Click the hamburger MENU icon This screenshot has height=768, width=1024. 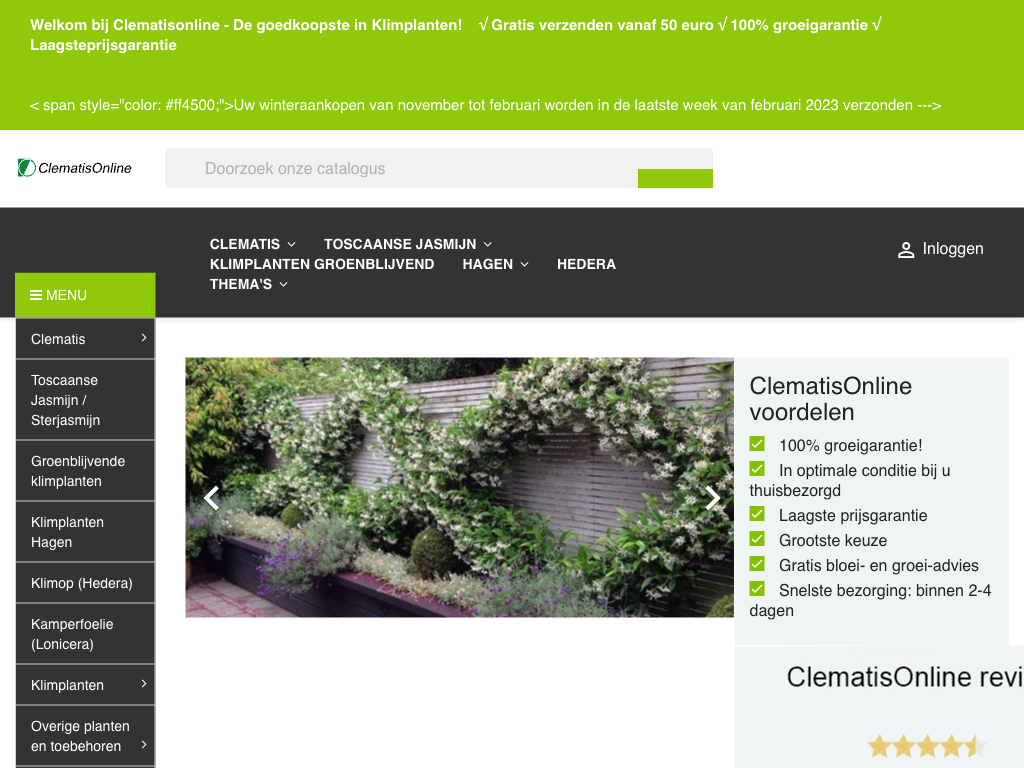coord(36,295)
